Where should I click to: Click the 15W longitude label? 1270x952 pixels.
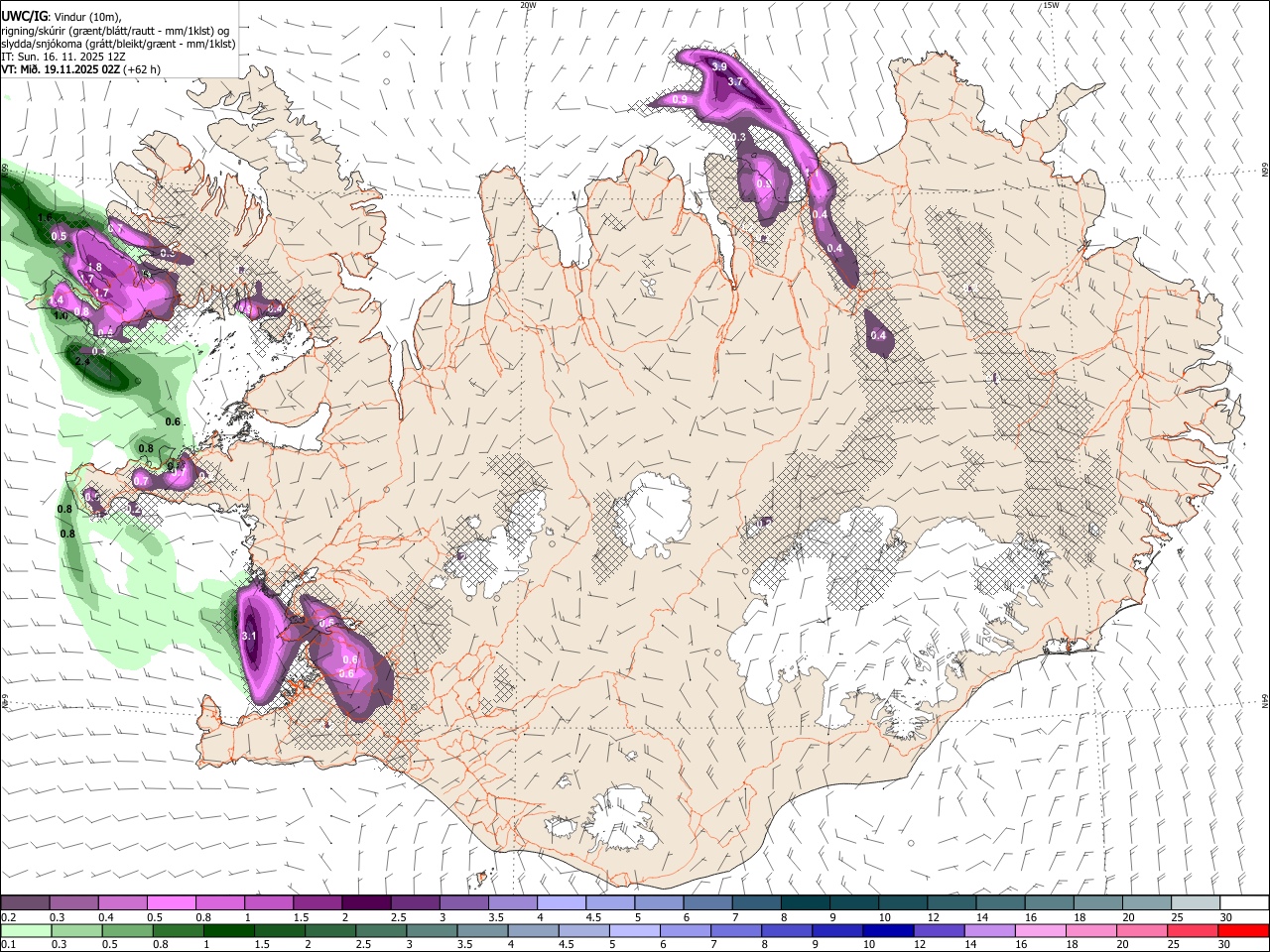click(x=1050, y=5)
